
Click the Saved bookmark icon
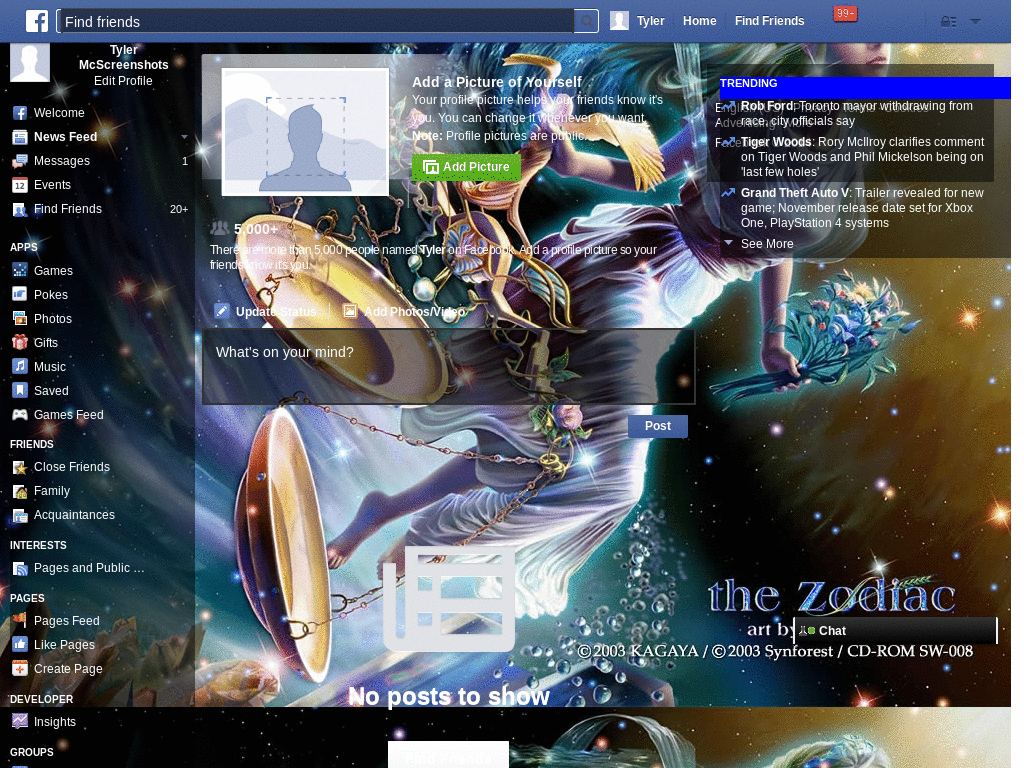[20, 391]
